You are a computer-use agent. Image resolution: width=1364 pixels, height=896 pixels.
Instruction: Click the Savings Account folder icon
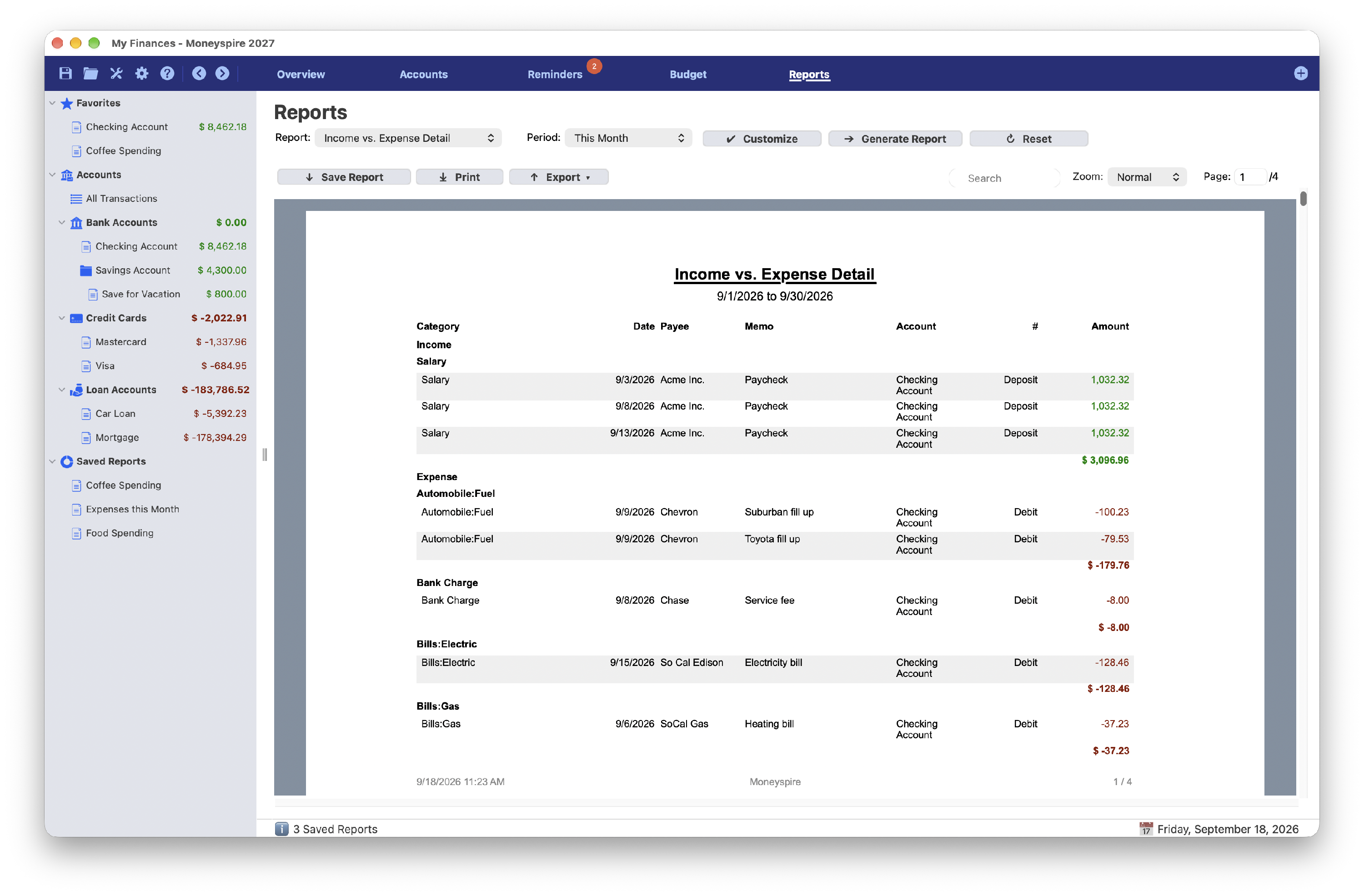86,270
